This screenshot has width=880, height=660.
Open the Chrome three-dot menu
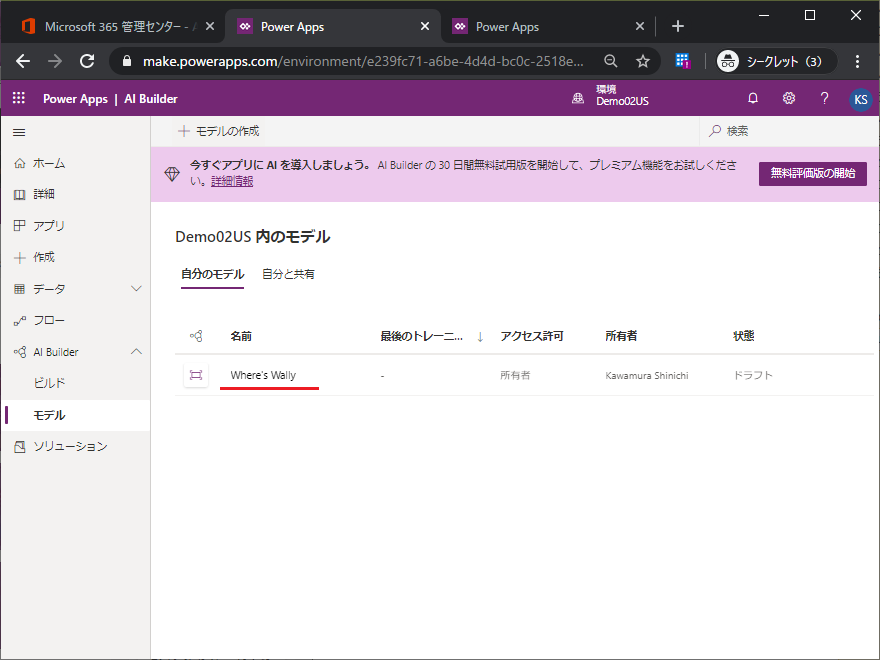pos(857,61)
